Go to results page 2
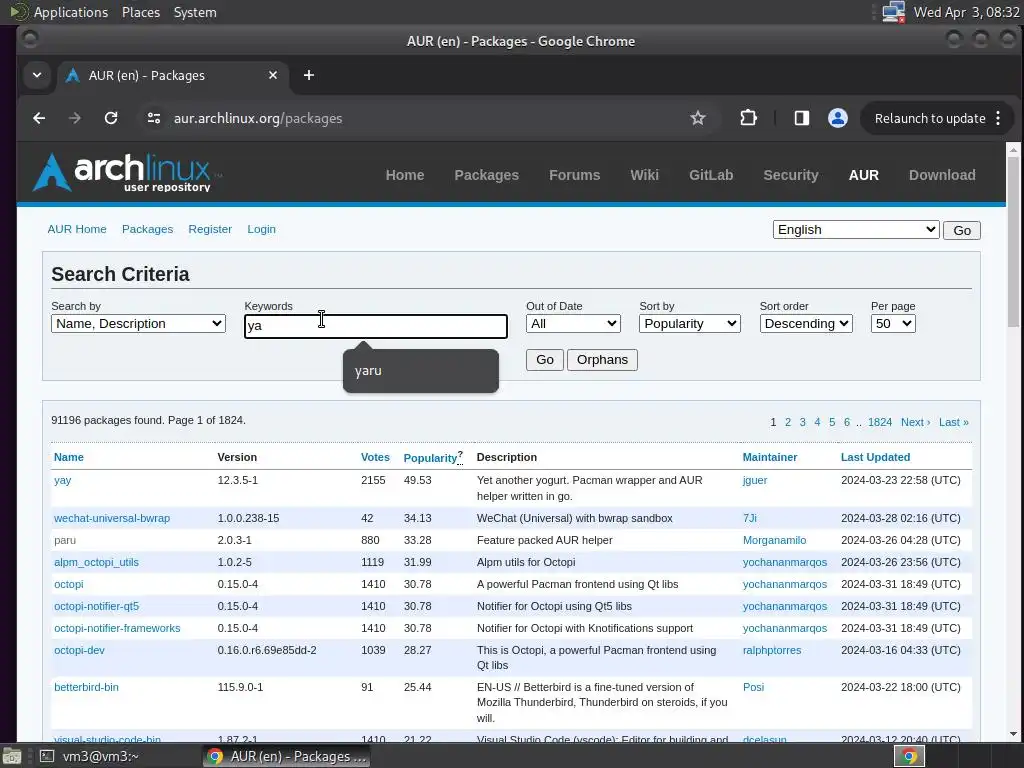1024x768 pixels. [x=788, y=423]
